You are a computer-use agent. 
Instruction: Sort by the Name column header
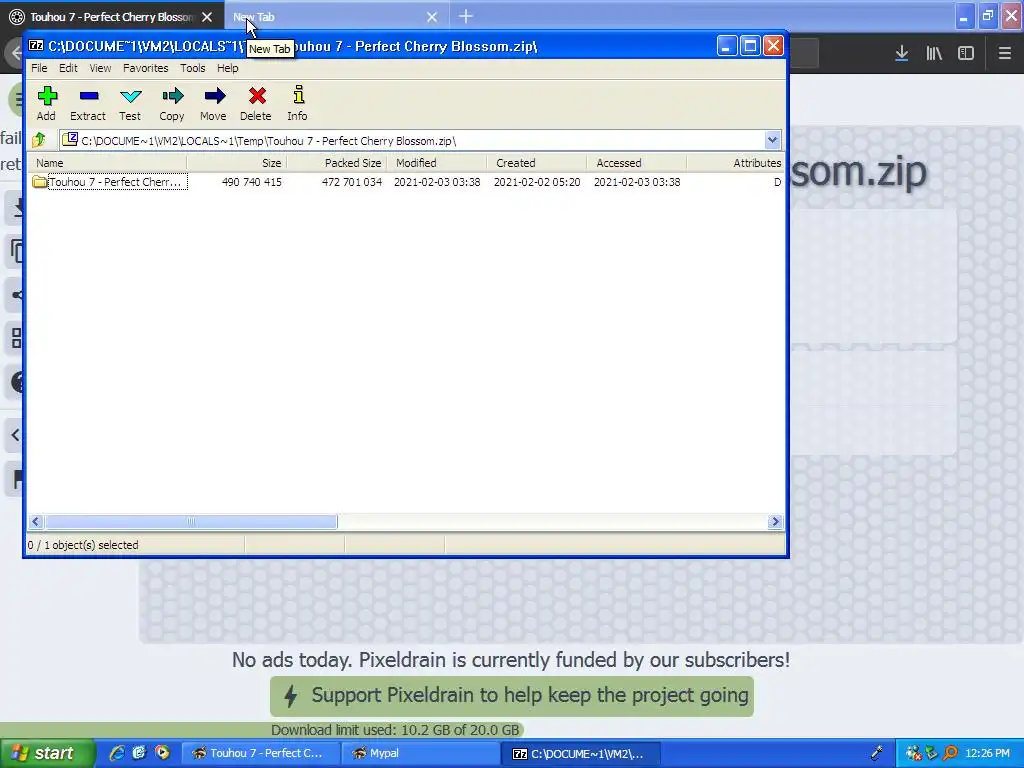click(108, 163)
